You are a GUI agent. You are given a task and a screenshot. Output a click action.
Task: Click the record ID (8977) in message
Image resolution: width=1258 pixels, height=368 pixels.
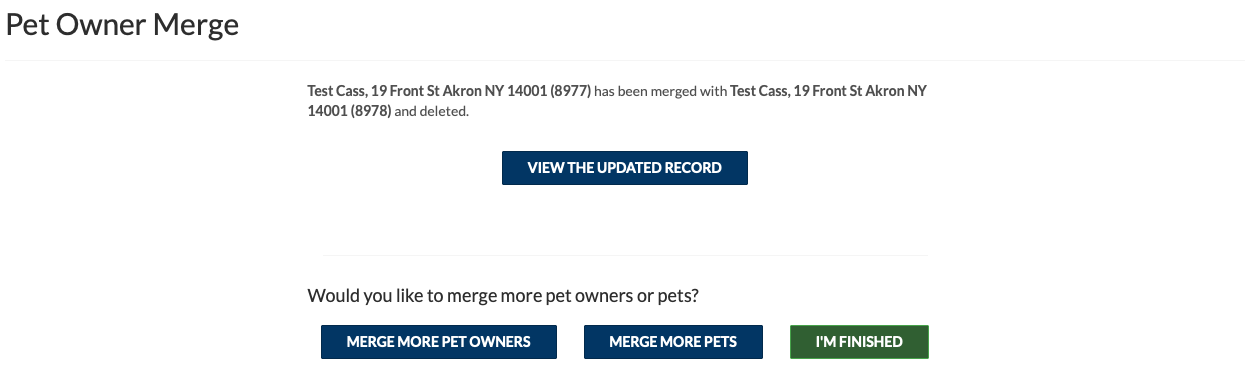coord(572,91)
